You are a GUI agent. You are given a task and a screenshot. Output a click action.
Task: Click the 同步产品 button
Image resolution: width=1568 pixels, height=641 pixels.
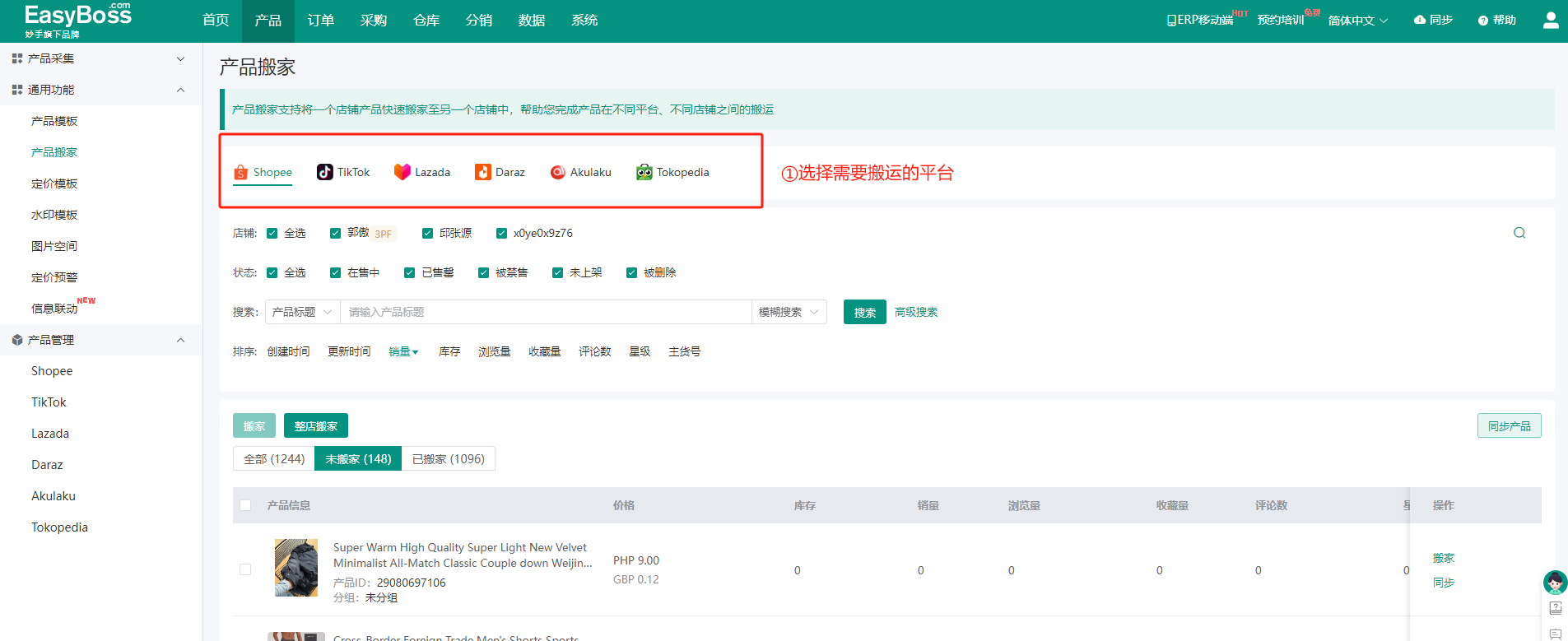1510,425
